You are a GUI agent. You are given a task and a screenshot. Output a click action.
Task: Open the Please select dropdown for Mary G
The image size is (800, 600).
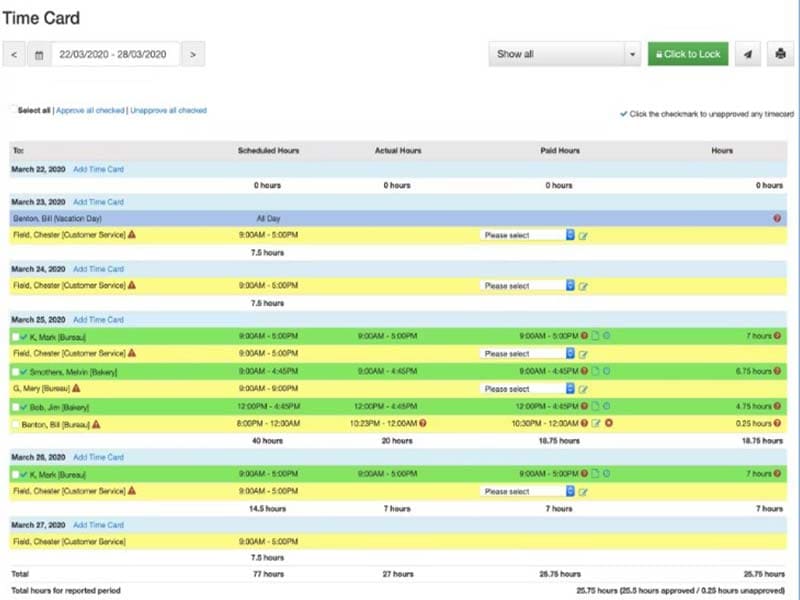point(525,388)
